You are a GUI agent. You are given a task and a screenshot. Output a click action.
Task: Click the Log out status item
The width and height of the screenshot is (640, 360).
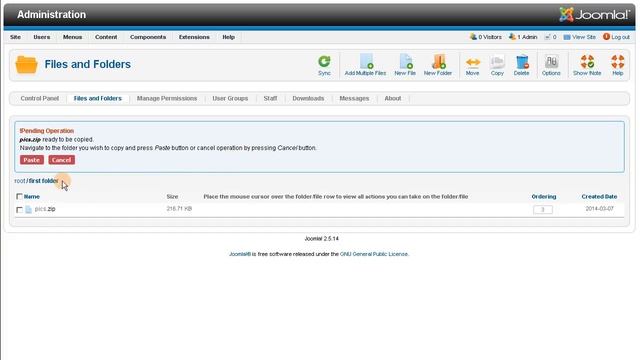(x=616, y=37)
